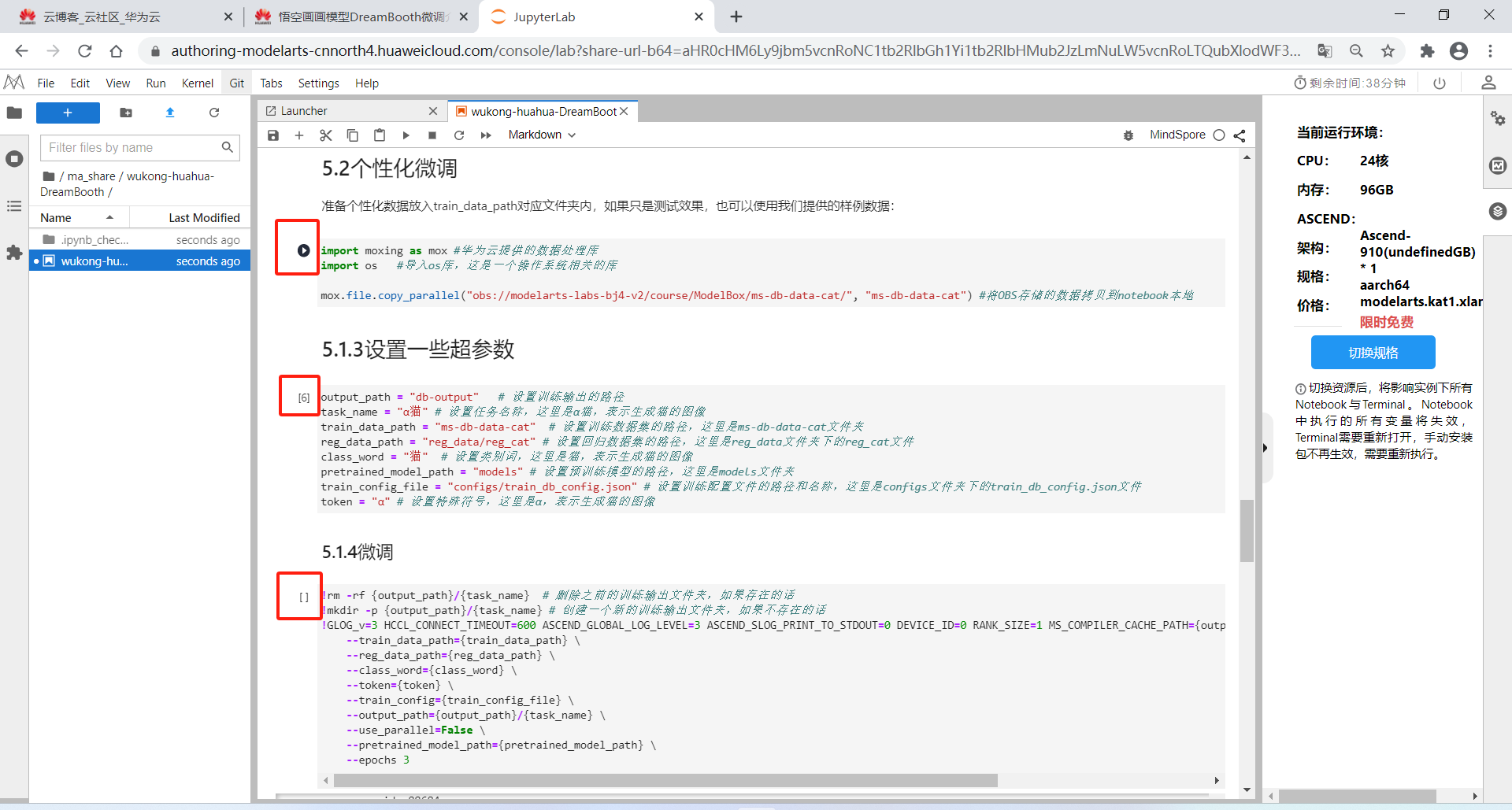
Task: Click the share notebook icon
Action: 1240,135
